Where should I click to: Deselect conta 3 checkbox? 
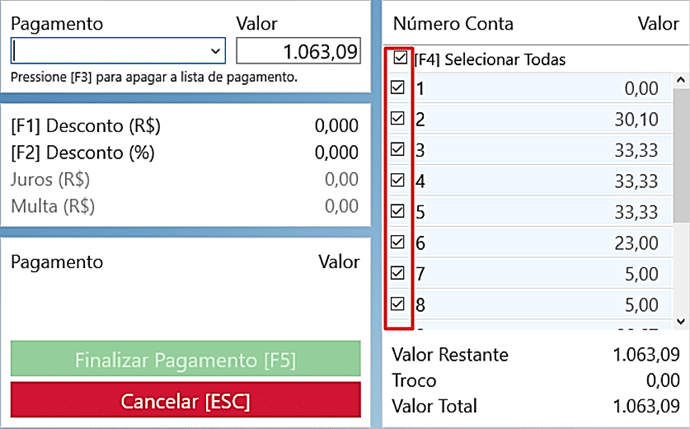coord(398,150)
